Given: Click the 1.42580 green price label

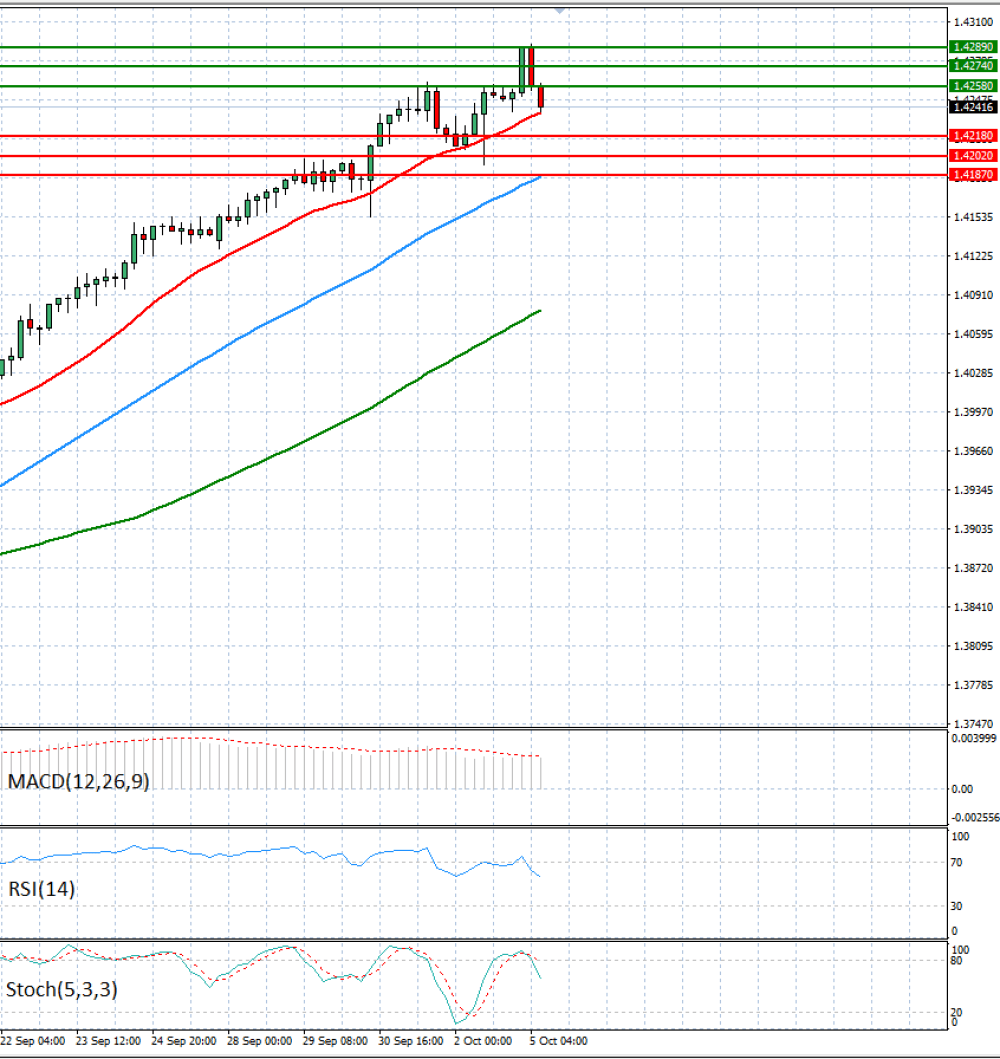Looking at the screenshot, I should pyautogui.click(x=972, y=86).
